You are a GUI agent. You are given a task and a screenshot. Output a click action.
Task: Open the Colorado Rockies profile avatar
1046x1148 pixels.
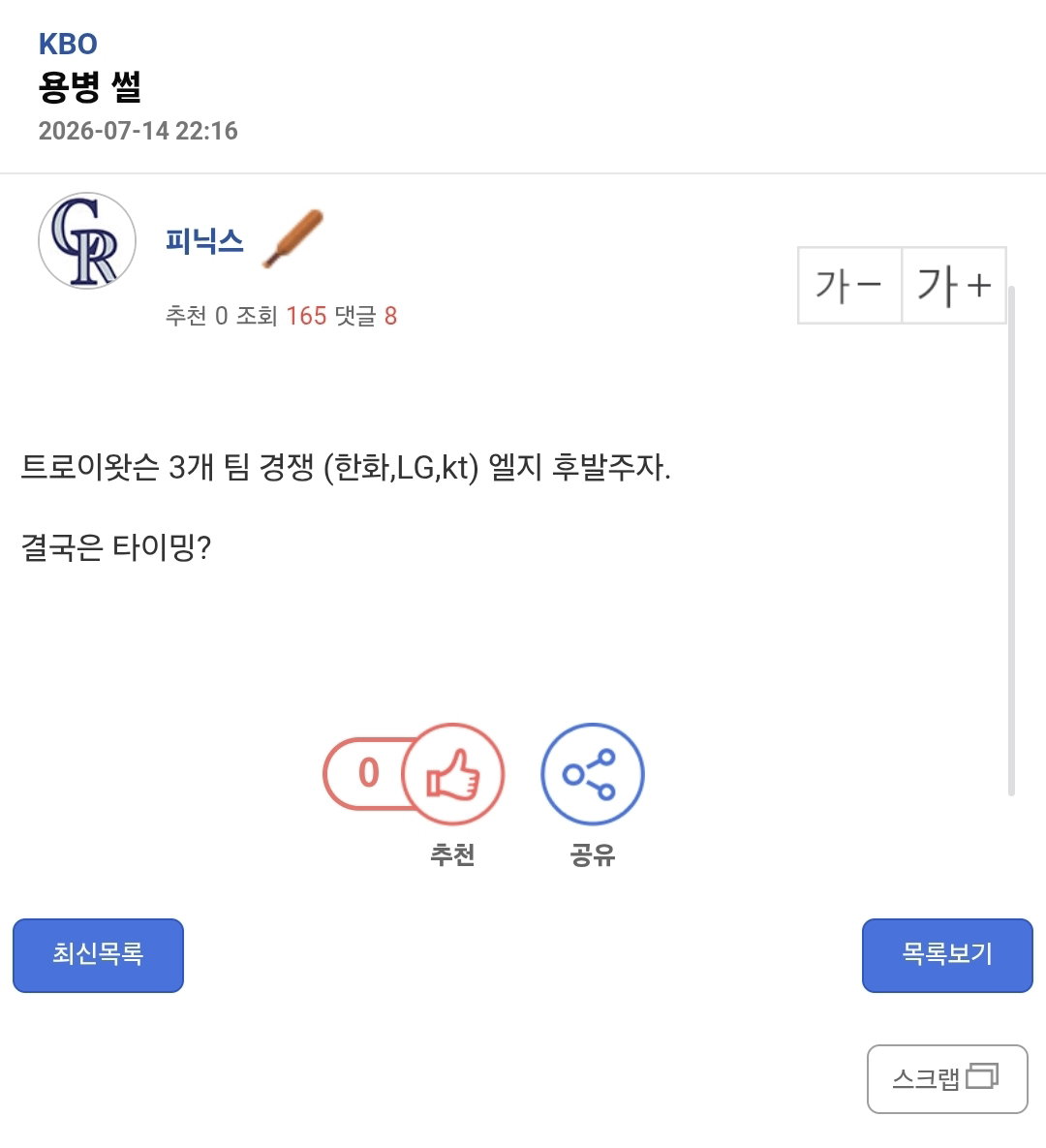click(87, 241)
